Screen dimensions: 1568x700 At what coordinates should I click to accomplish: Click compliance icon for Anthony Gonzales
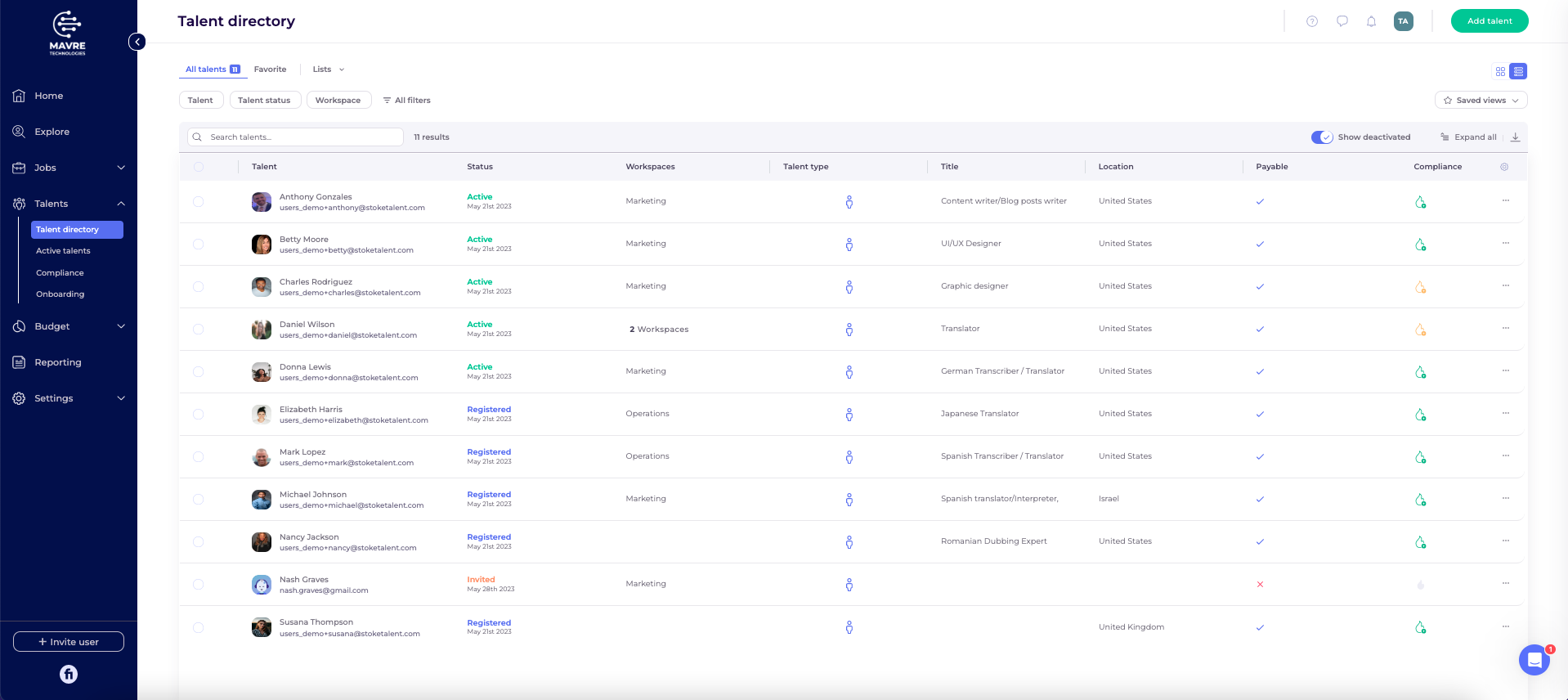tap(1421, 202)
